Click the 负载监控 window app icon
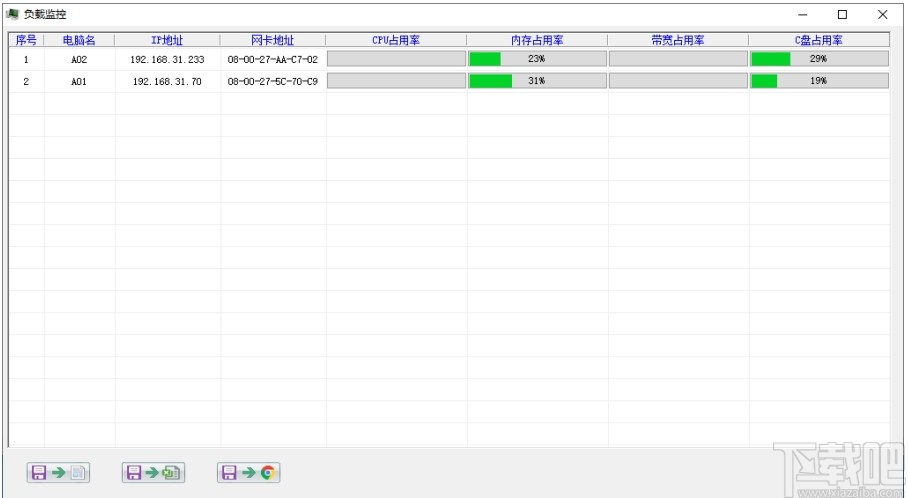The image size is (908, 498). click(x=12, y=14)
